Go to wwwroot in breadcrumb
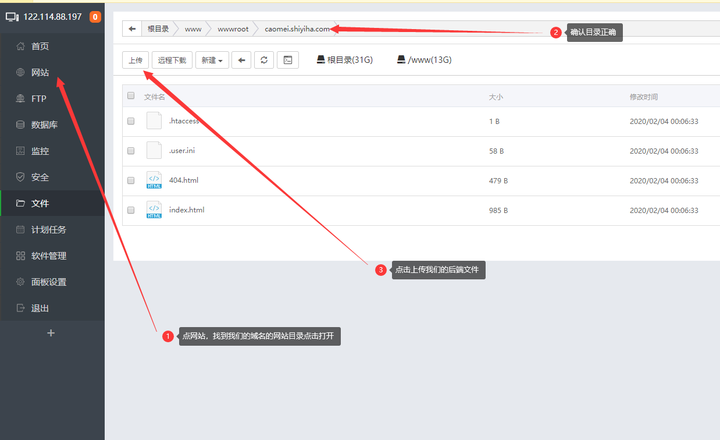Screen dimensions: 720x440 pyautogui.click(x=233, y=29)
